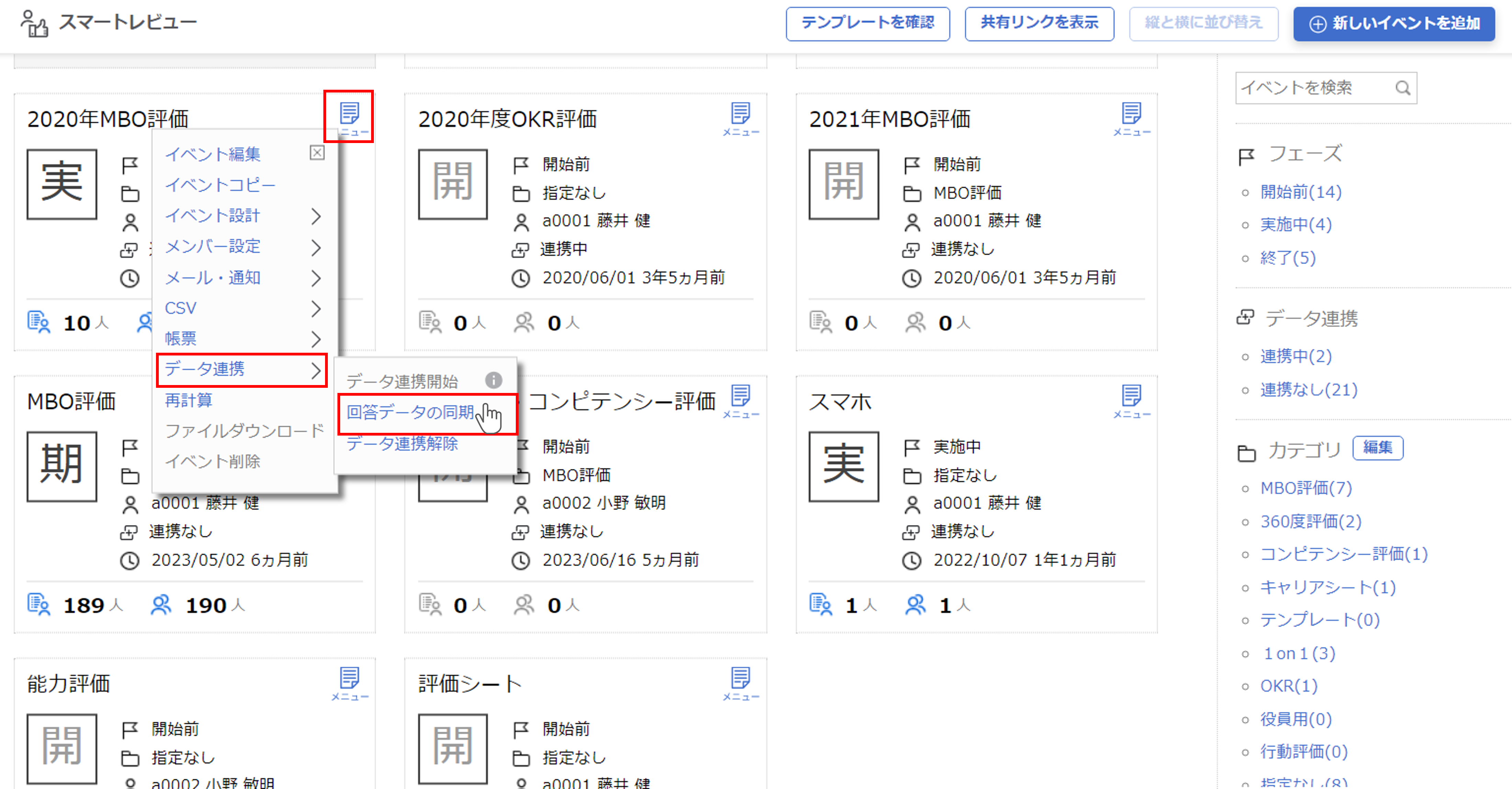
Task: Filter by 実施中(4) phase link
Action: click(x=1296, y=224)
